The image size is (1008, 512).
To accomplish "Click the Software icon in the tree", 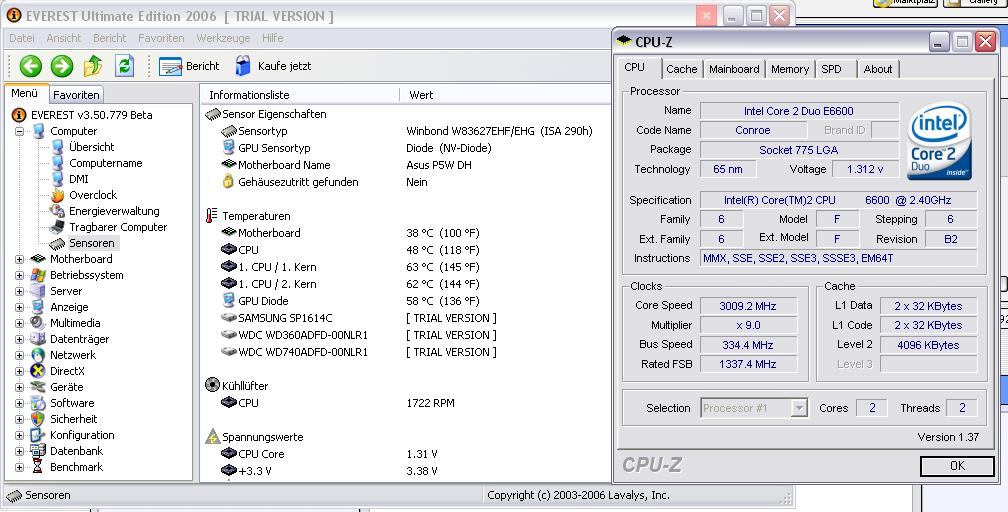I will pos(39,403).
